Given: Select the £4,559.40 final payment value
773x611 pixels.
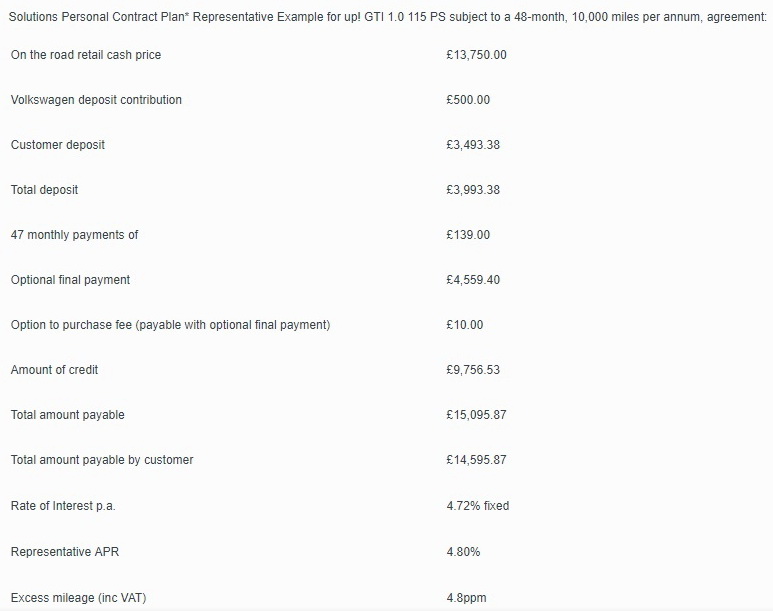Looking at the screenshot, I should 473,280.
